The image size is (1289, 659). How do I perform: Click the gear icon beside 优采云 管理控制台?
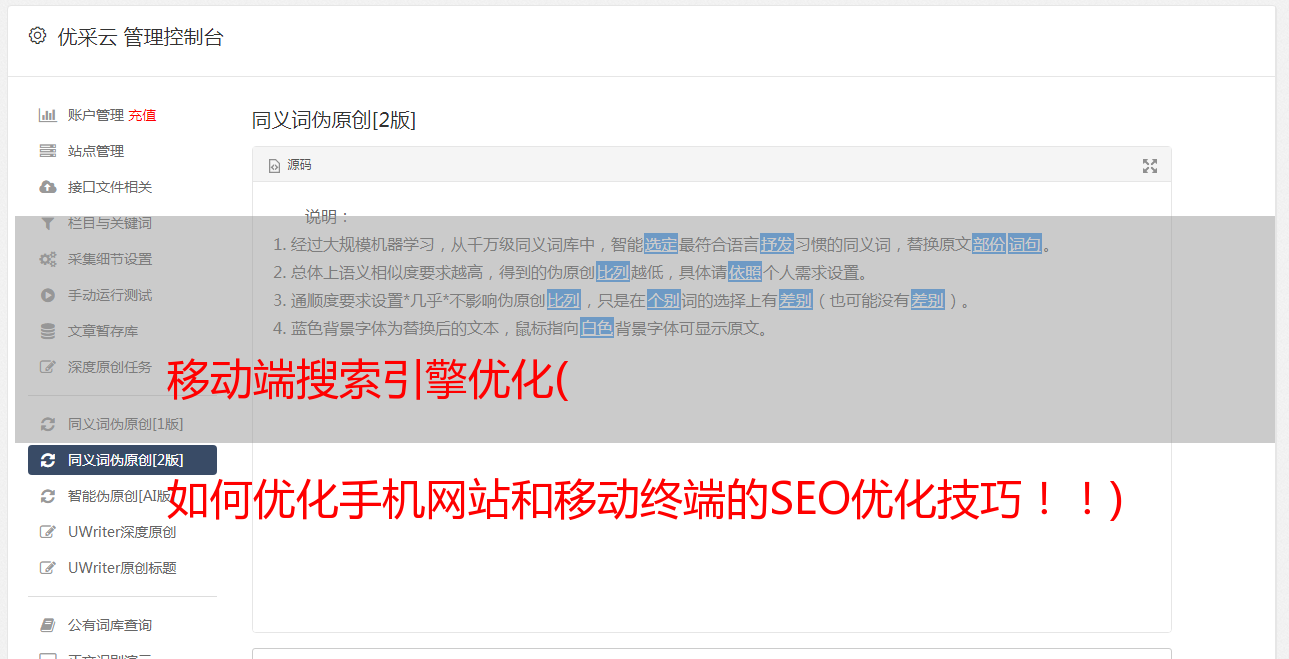click(37, 36)
